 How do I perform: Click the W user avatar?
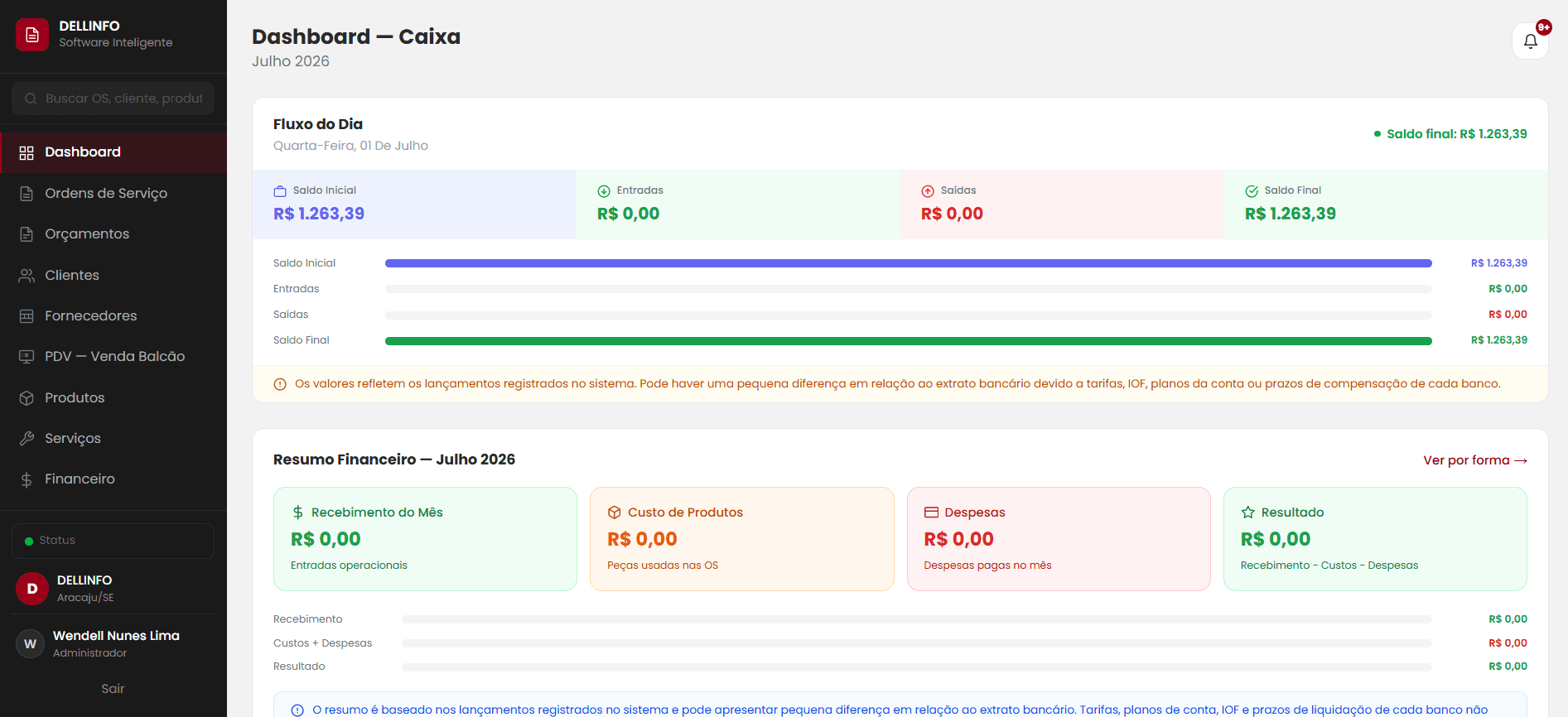tap(31, 643)
